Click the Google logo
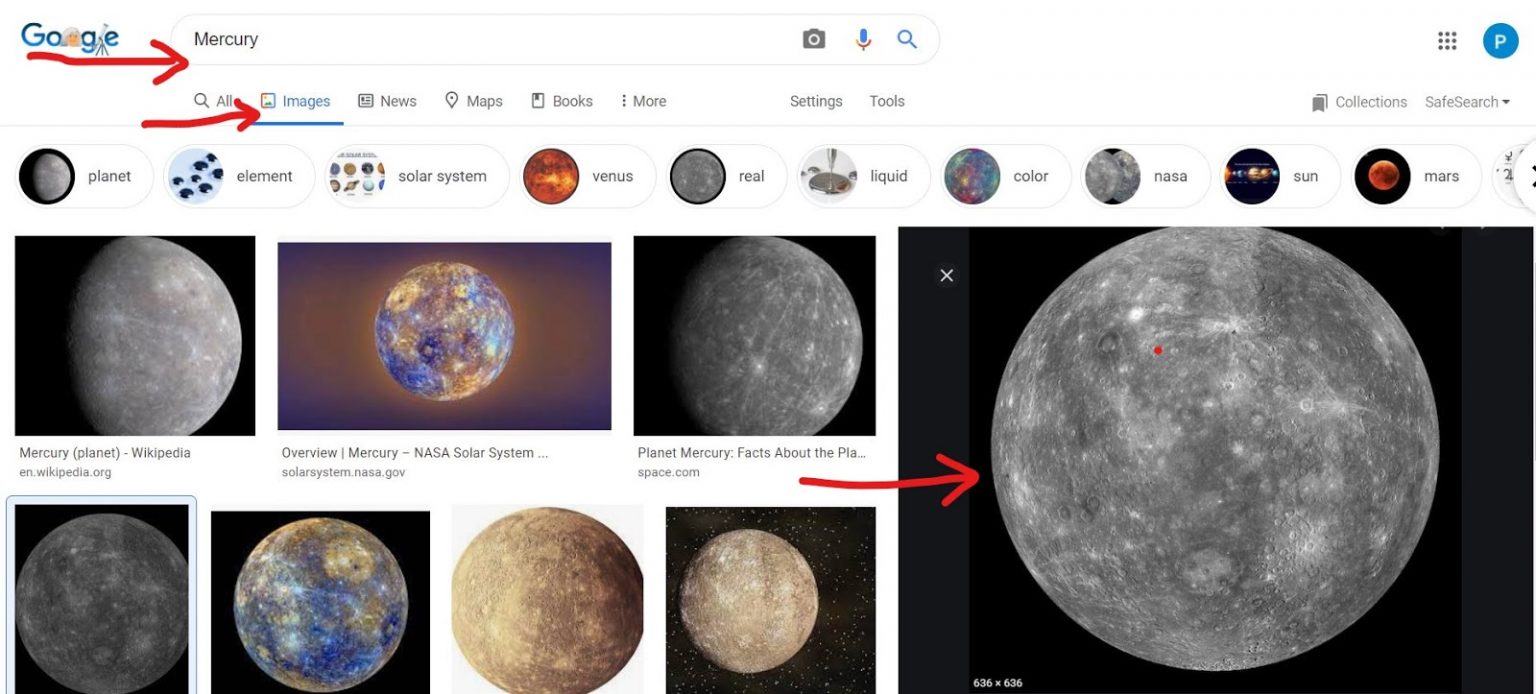1536x694 pixels. pos(70,38)
